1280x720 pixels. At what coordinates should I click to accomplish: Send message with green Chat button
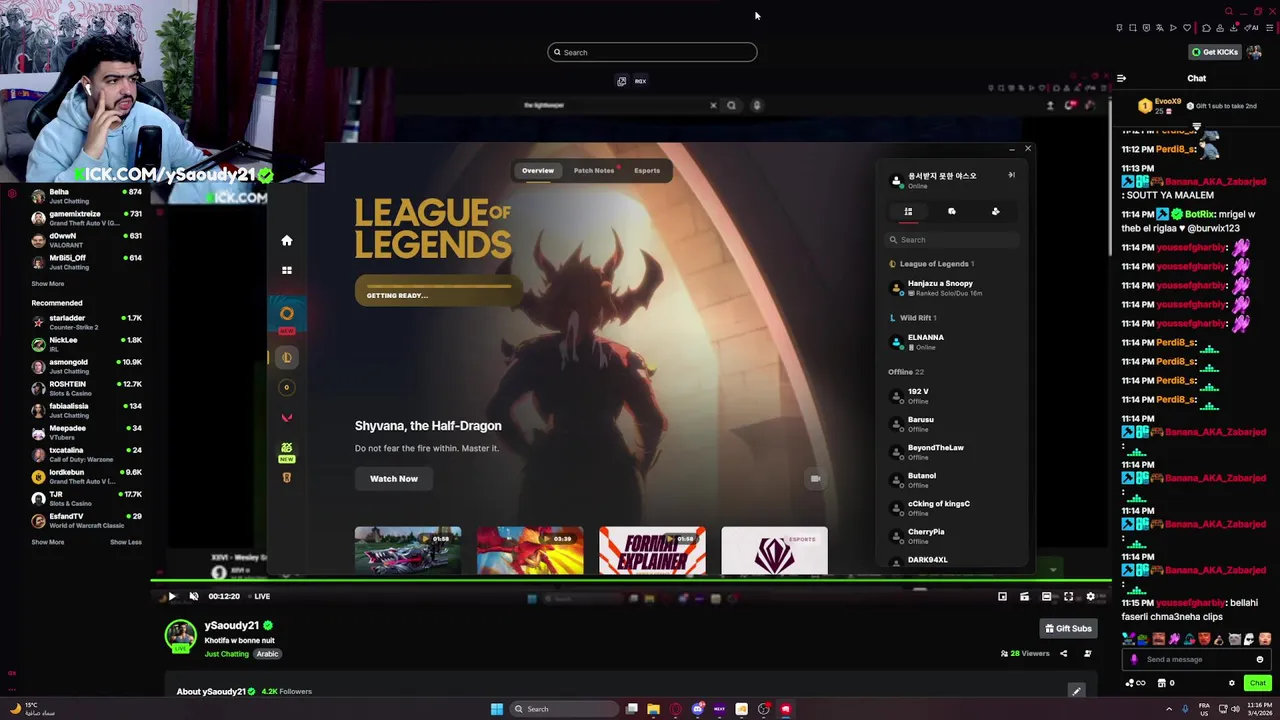1257,683
